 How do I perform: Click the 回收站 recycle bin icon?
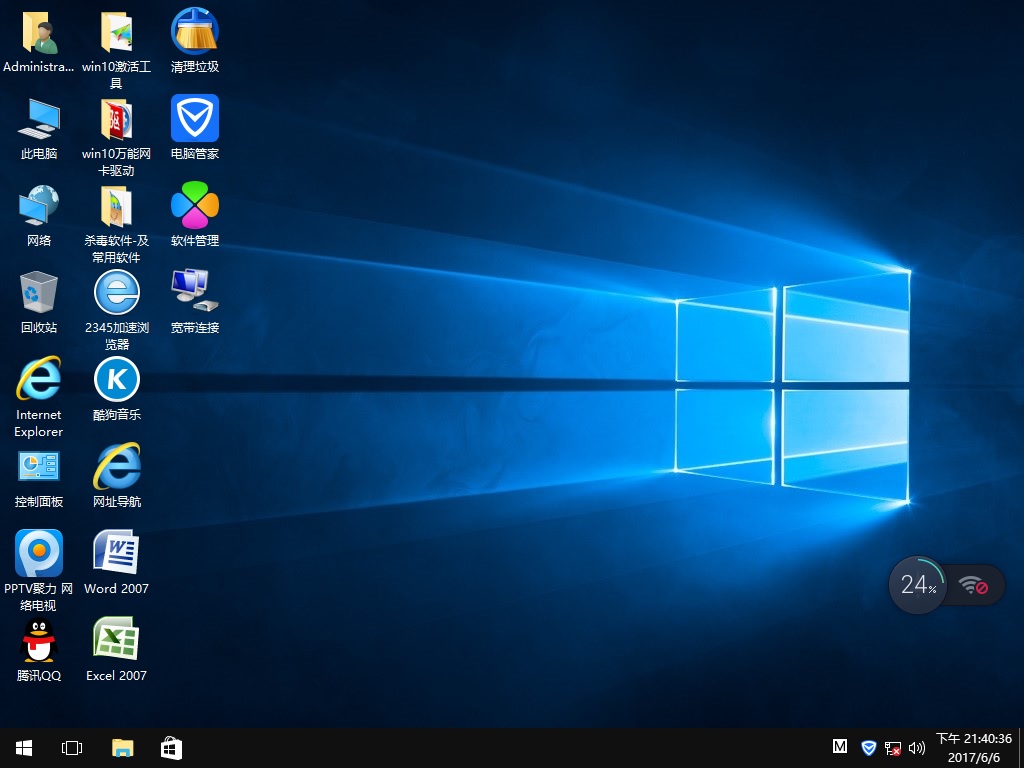39,293
